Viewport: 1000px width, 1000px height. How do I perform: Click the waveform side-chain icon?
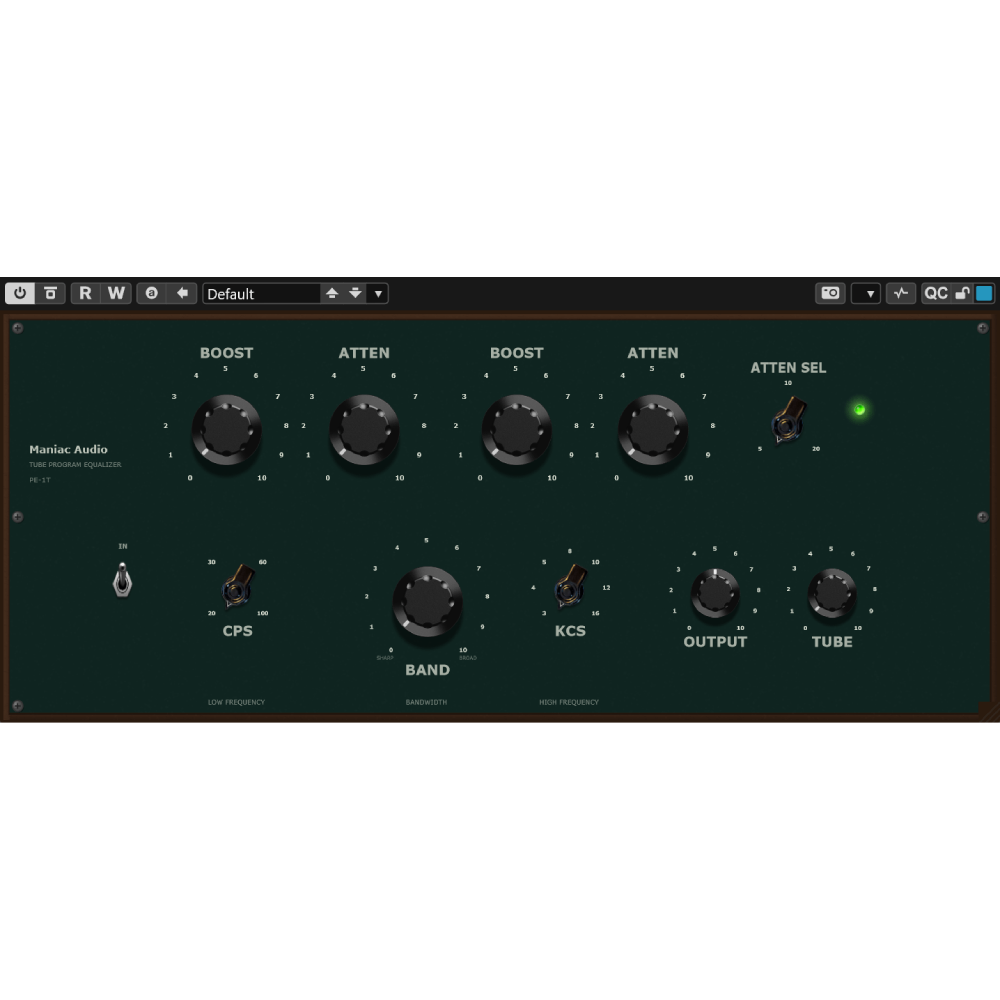900,293
